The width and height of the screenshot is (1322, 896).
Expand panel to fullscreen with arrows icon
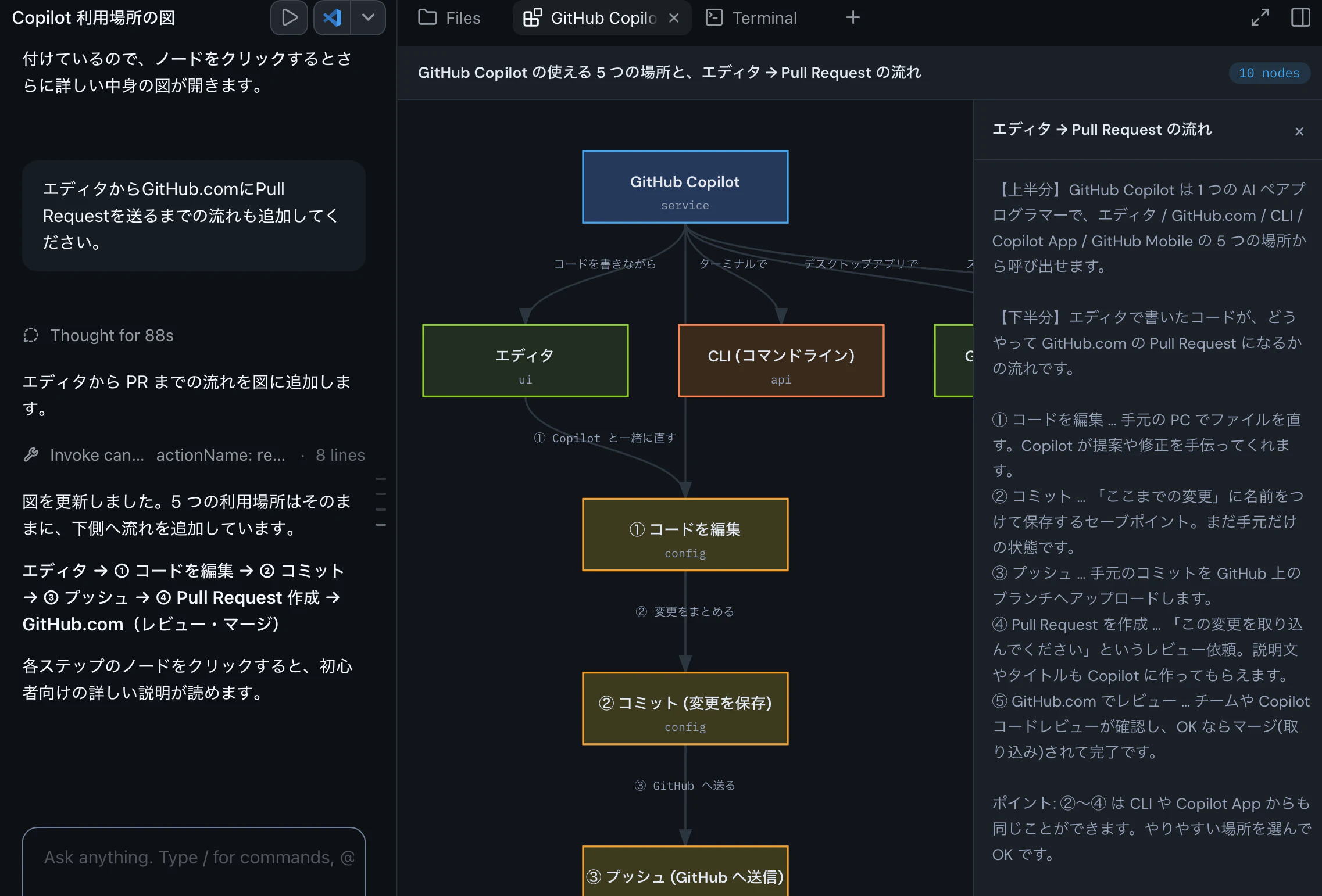(1260, 18)
